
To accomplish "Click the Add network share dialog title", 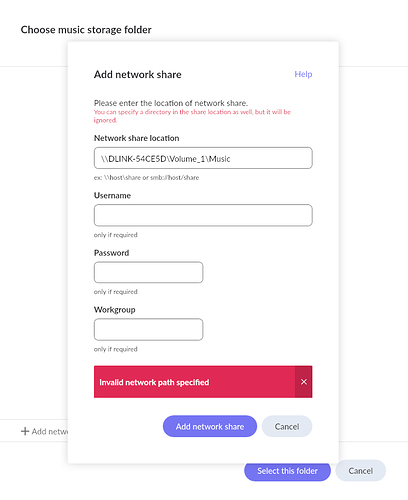I will (138, 74).
